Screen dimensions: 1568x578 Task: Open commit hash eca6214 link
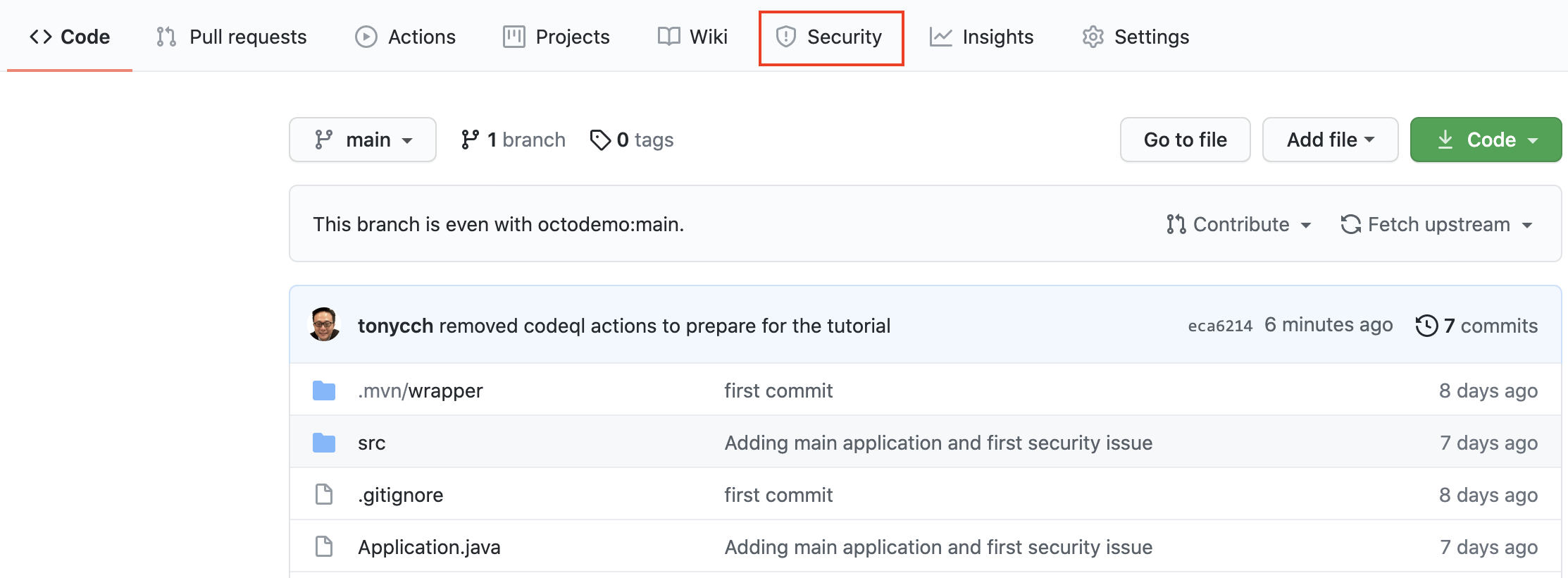[x=1220, y=326]
